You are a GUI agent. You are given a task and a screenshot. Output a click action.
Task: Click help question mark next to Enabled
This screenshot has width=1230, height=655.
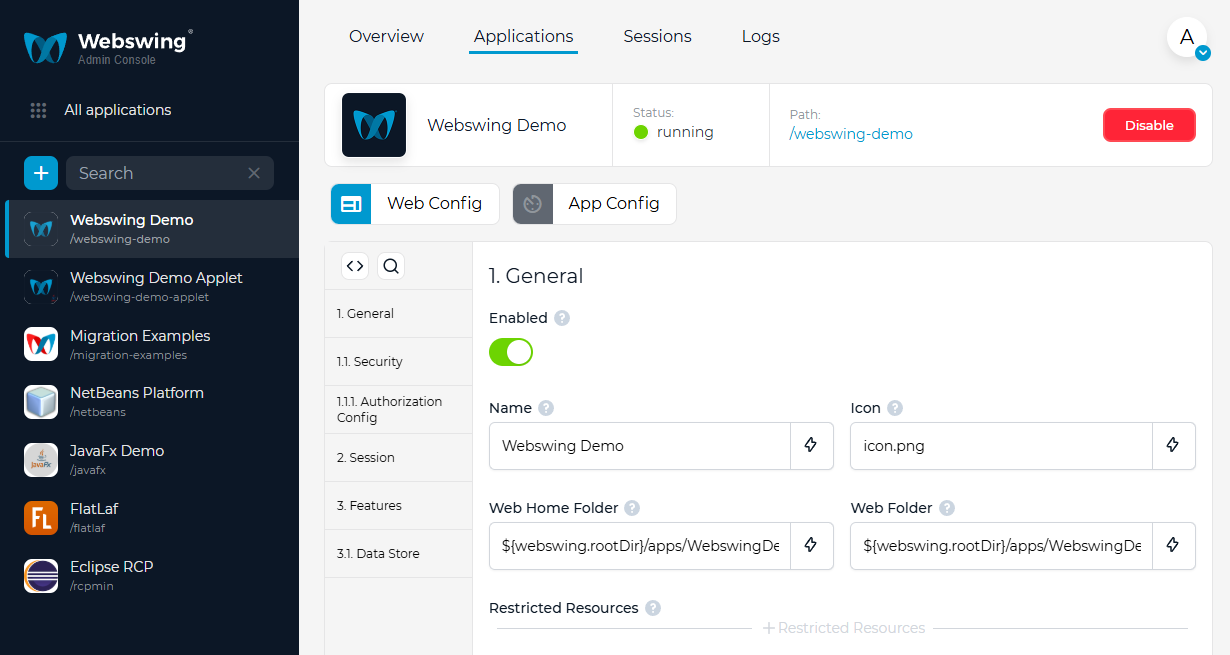click(562, 318)
